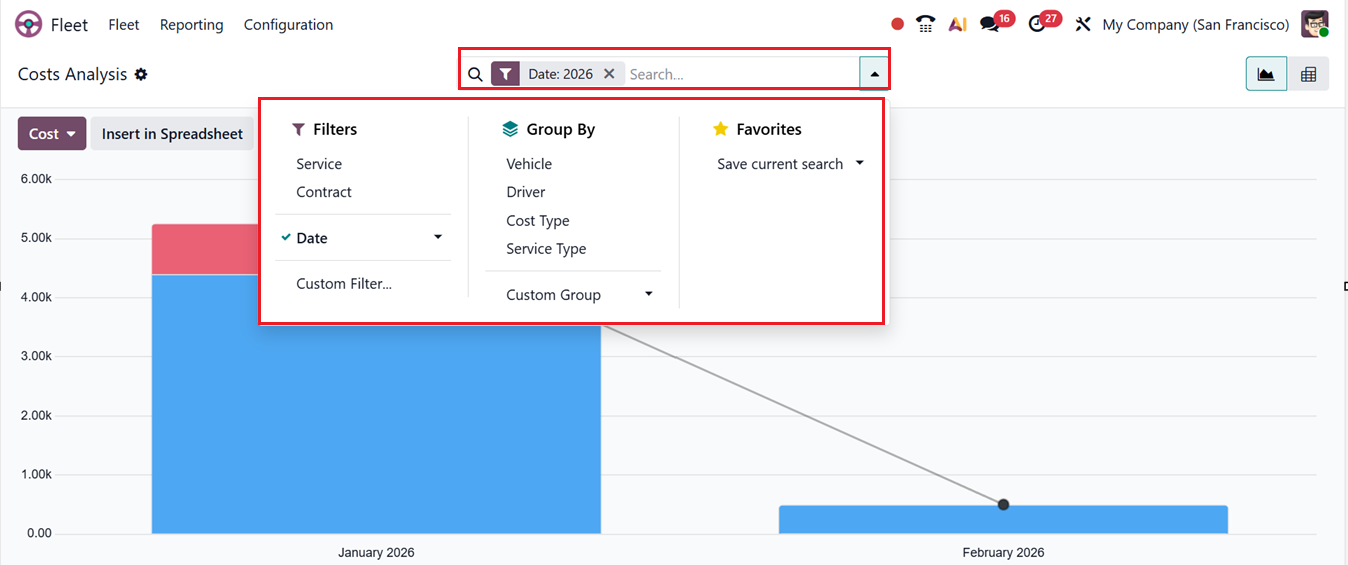Open the activities clock icon
The image size is (1348, 565).
(1037, 25)
